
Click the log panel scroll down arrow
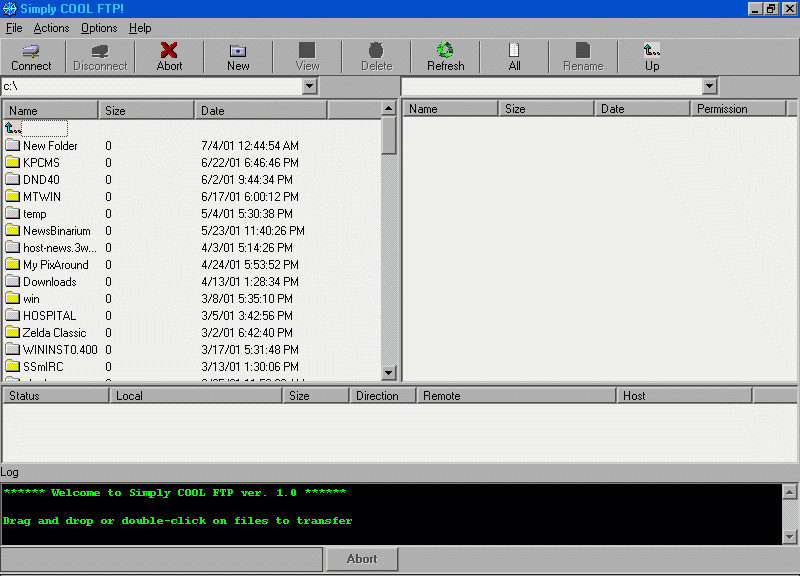pyautogui.click(x=789, y=536)
